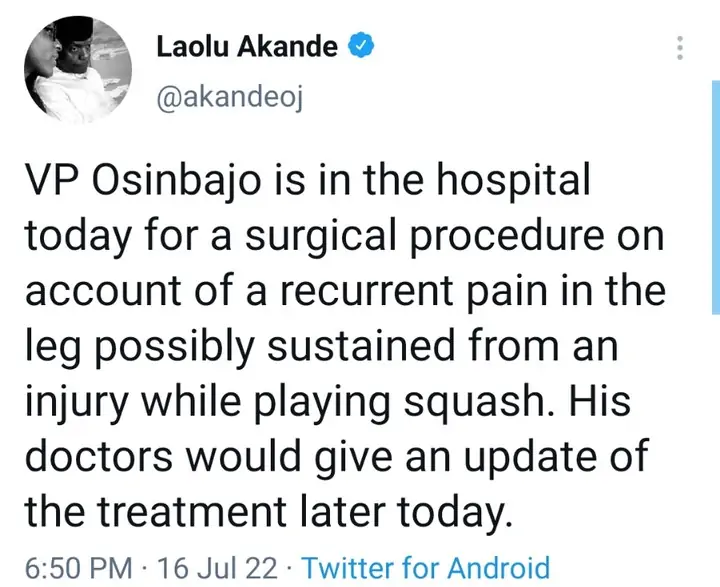Open the Twitter for Android source link
720x587 pixels.
coord(426,568)
